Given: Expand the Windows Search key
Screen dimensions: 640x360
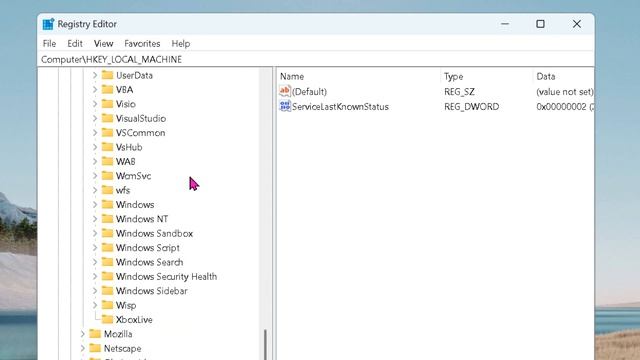Looking at the screenshot, I should pyautogui.click(x=95, y=262).
